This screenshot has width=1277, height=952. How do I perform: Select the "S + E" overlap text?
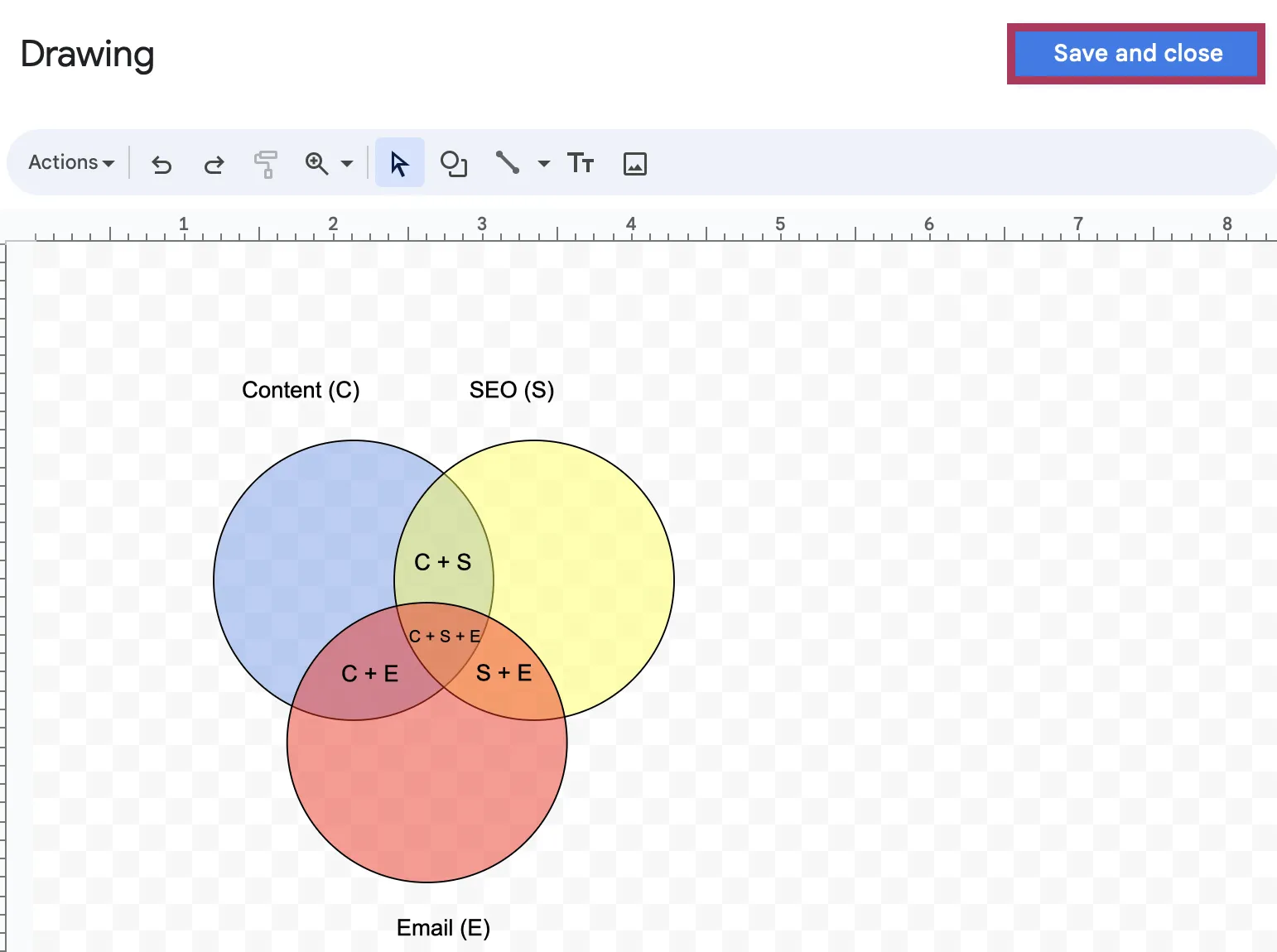click(504, 673)
